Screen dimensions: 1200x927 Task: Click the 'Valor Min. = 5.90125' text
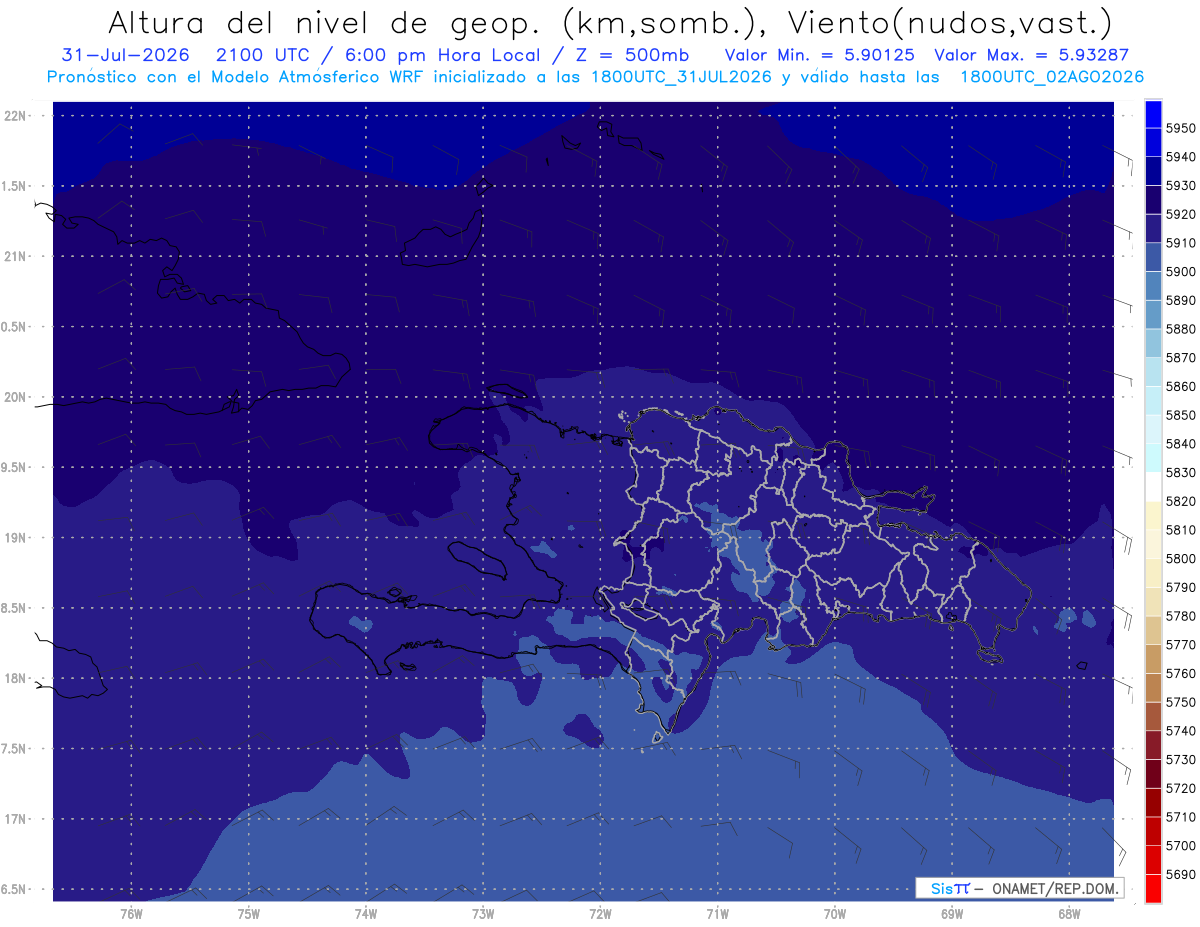(x=819, y=54)
